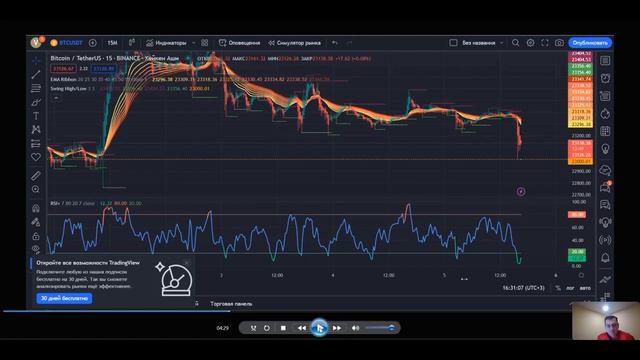The image size is (640, 360).
Task: Open private chats with notification badge
Action: pos(605,187)
